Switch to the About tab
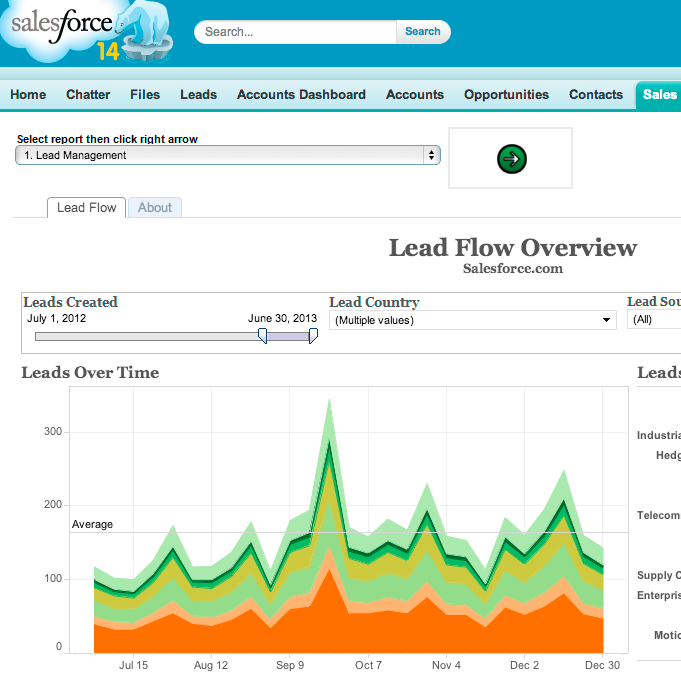This screenshot has height=681, width=681. click(155, 208)
